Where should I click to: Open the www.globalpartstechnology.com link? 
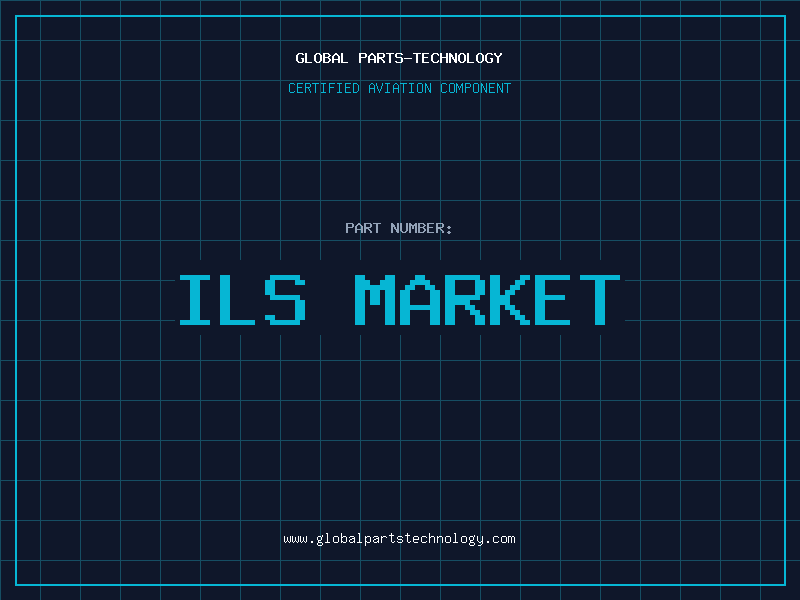tap(399, 539)
